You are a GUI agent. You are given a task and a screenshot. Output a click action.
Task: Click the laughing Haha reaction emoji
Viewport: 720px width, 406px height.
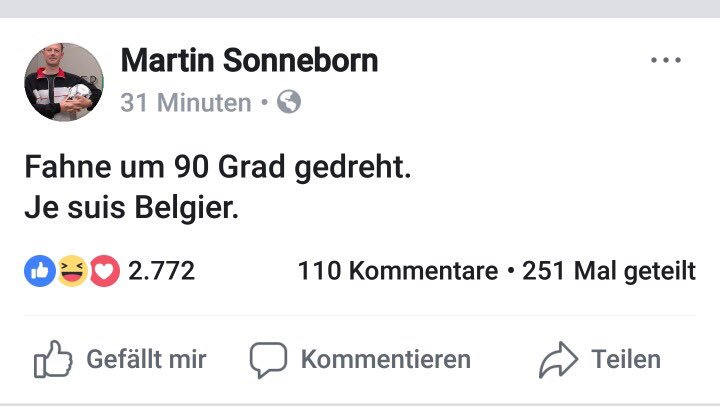[71, 271]
